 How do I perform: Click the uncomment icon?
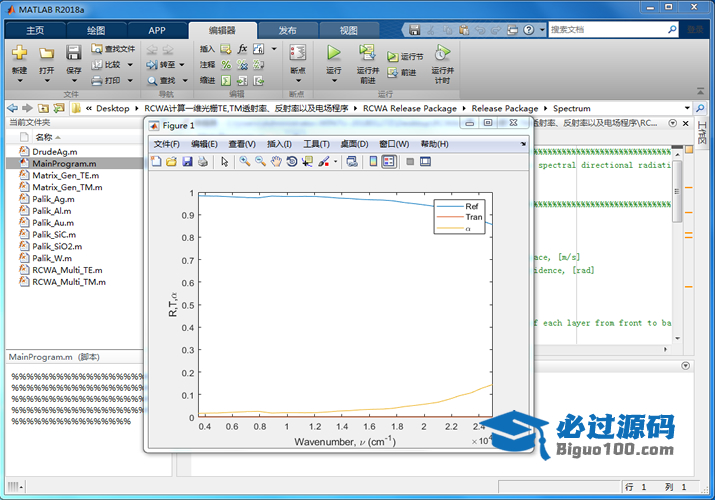point(242,65)
